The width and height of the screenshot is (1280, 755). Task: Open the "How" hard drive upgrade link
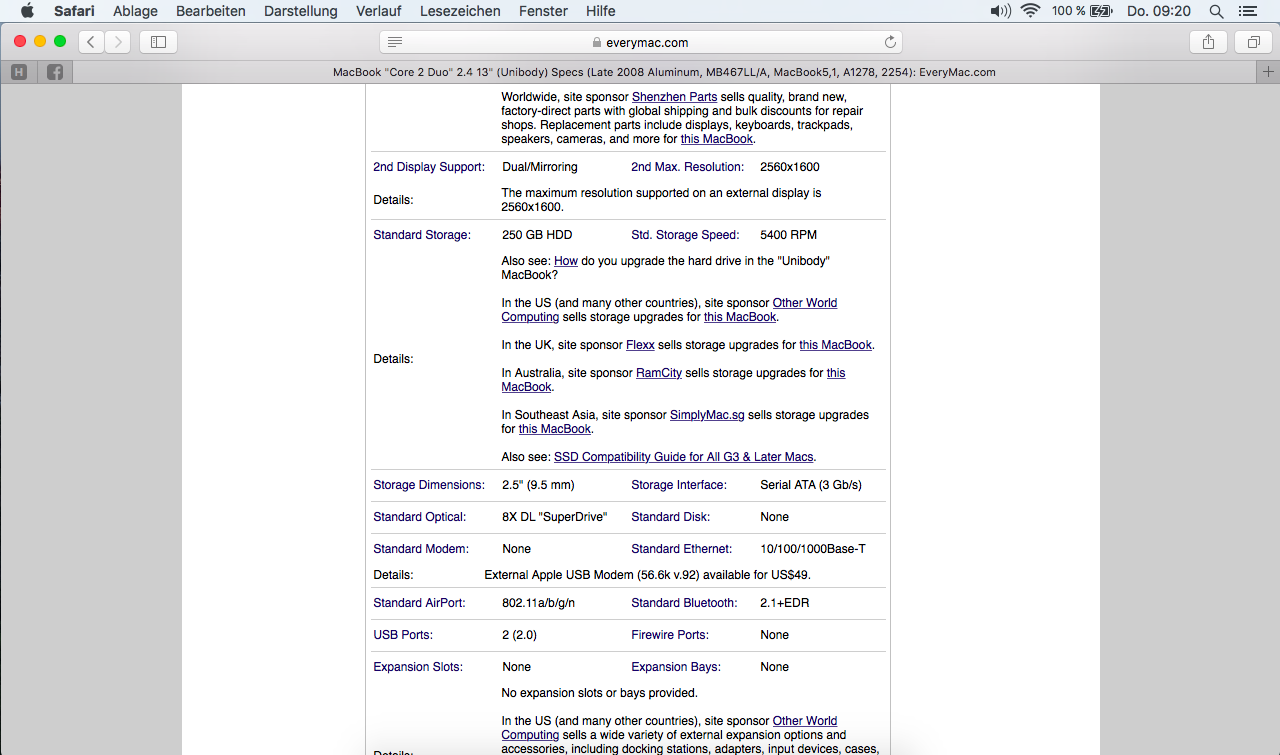566,261
